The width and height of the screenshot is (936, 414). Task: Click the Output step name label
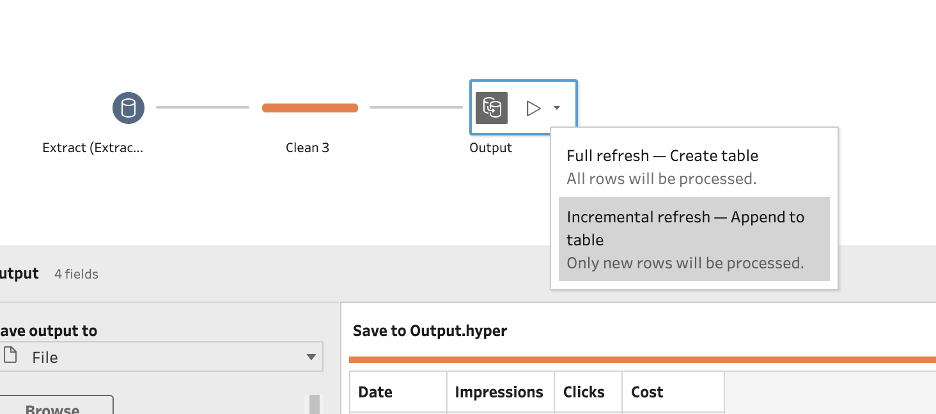point(490,148)
